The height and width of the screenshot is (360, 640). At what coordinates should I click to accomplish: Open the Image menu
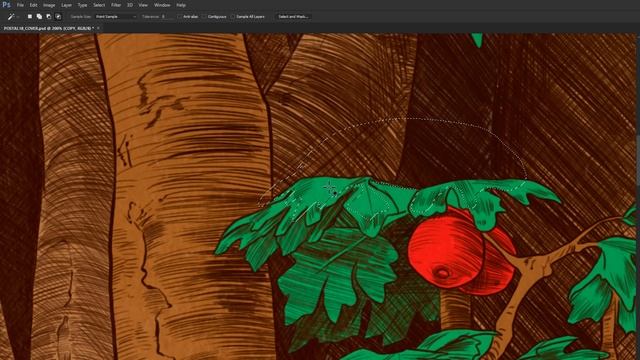coord(49,5)
